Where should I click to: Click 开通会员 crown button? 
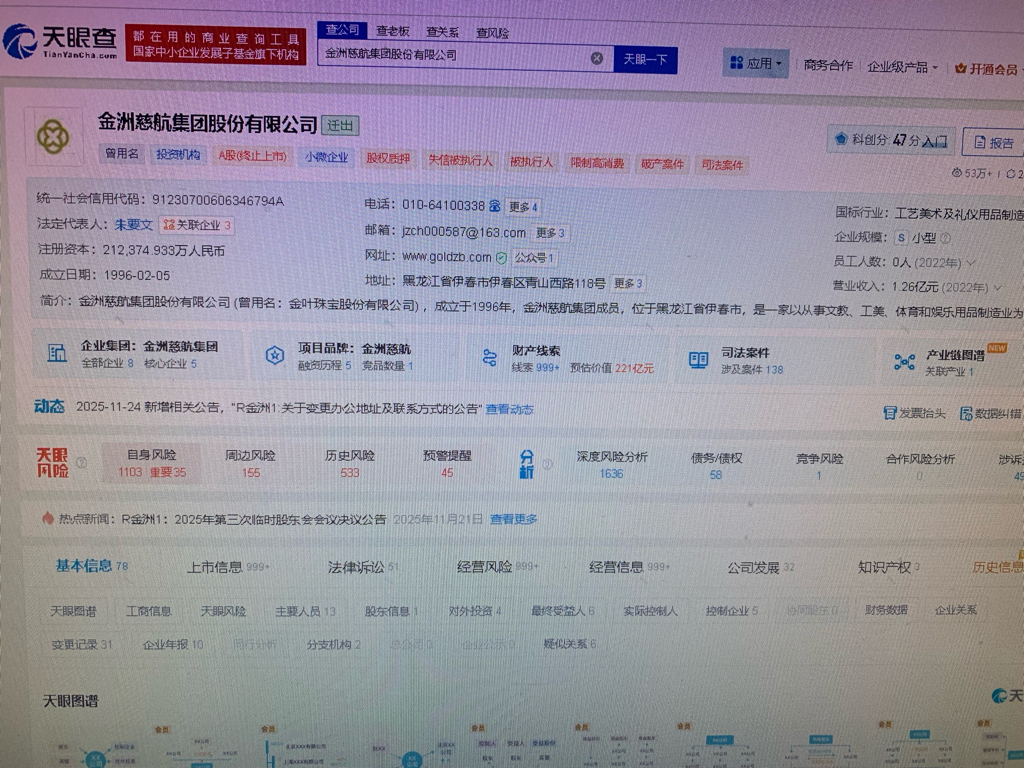(986, 69)
